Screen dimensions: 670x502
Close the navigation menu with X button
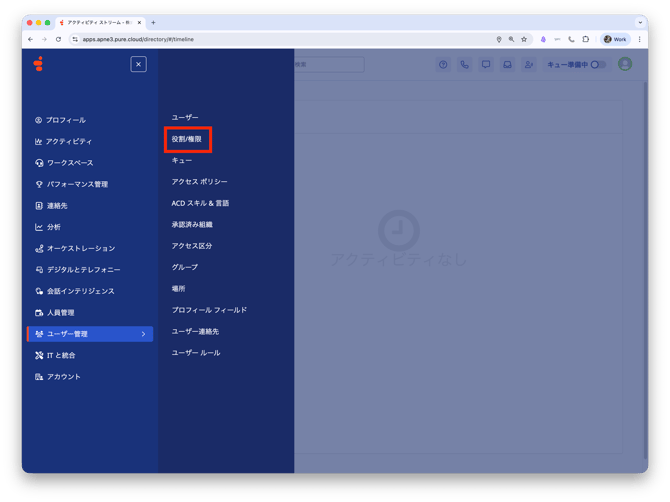pyautogui.click(x=138, y=65)
